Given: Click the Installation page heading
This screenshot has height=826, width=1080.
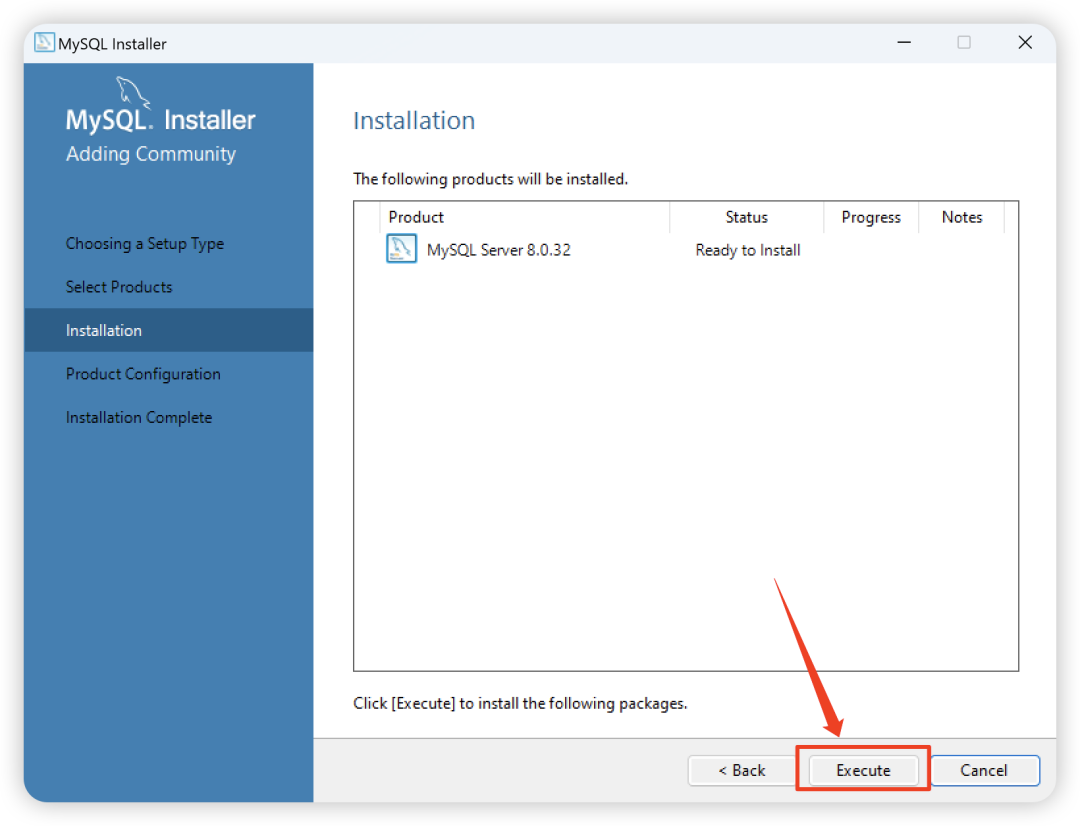Looking at the screenshot, I should point(414,121).
